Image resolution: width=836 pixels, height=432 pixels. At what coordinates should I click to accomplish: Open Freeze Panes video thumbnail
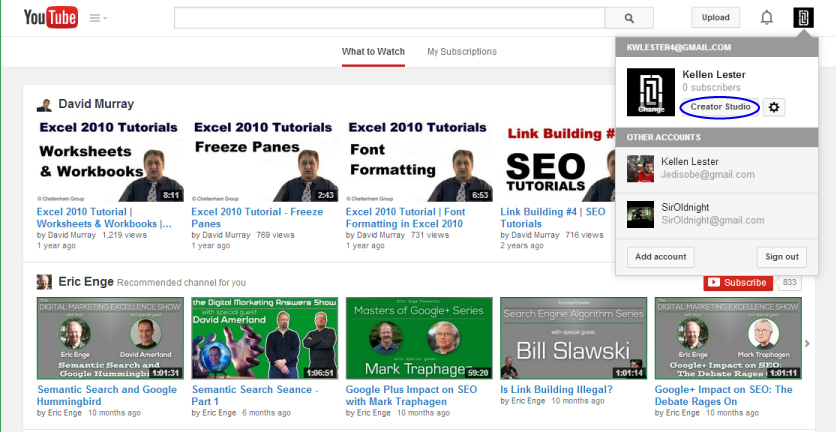[264, 160]
